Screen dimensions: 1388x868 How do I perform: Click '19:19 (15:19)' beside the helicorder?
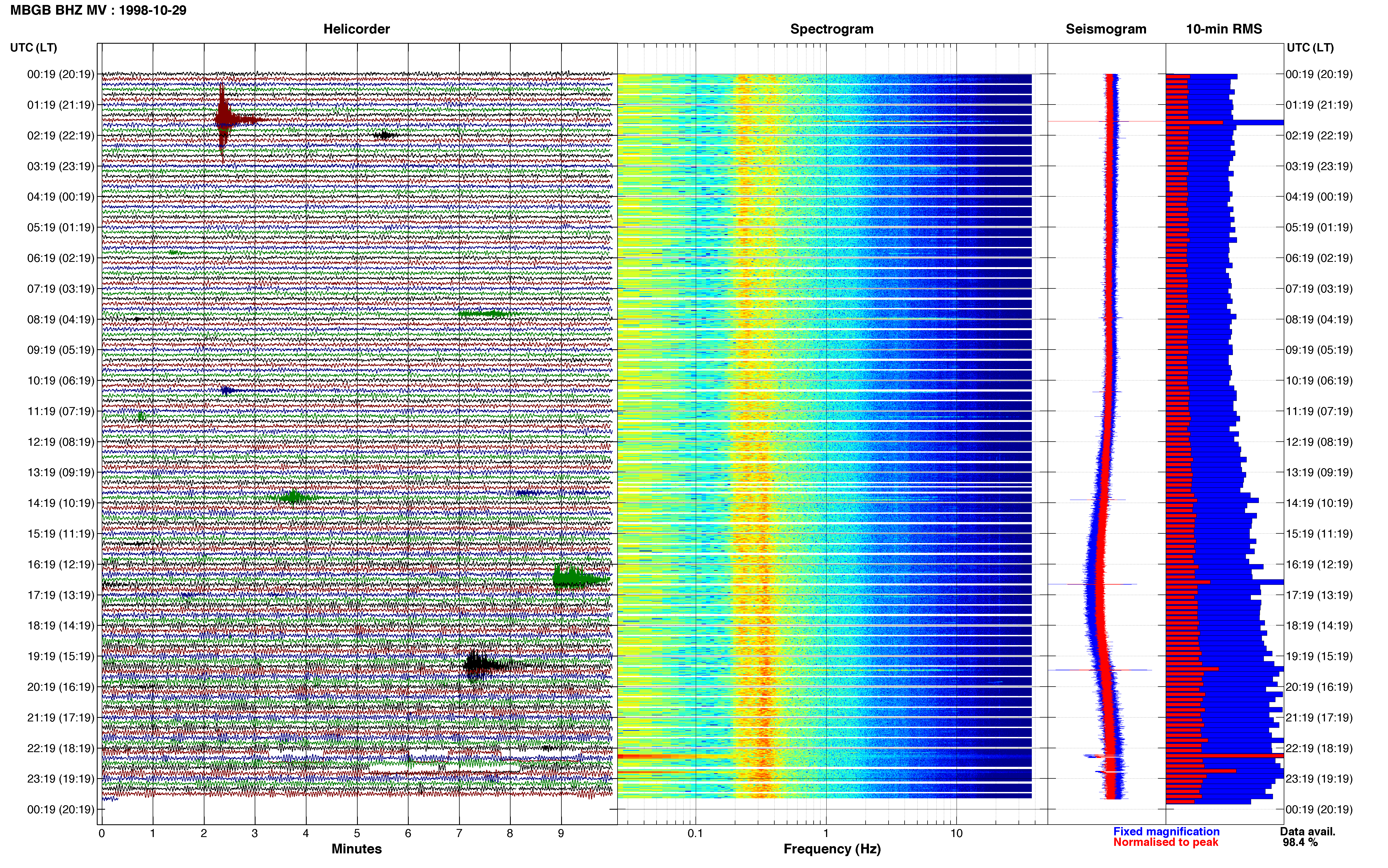point(60,656)
